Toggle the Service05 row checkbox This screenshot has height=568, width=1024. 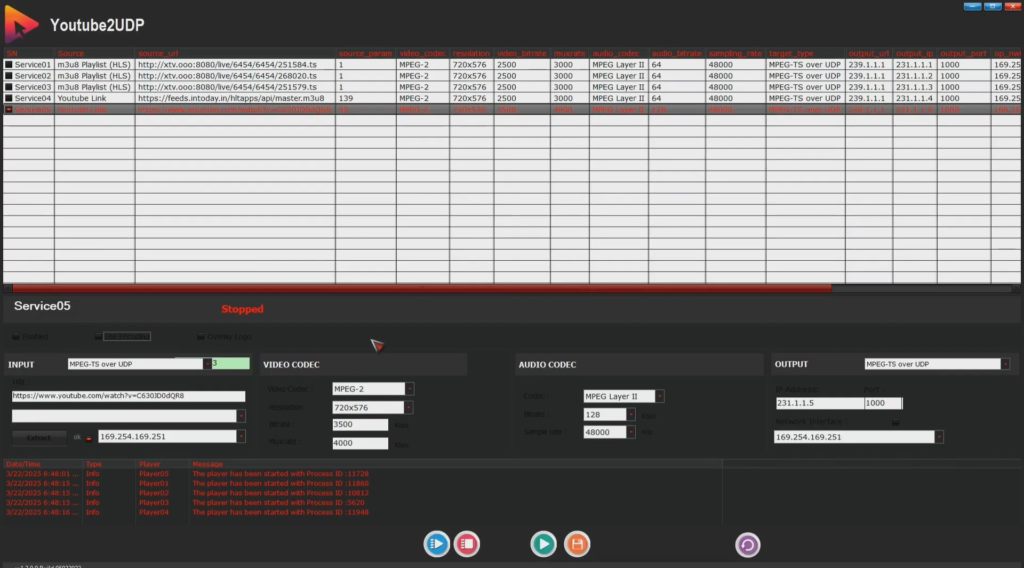8,109
